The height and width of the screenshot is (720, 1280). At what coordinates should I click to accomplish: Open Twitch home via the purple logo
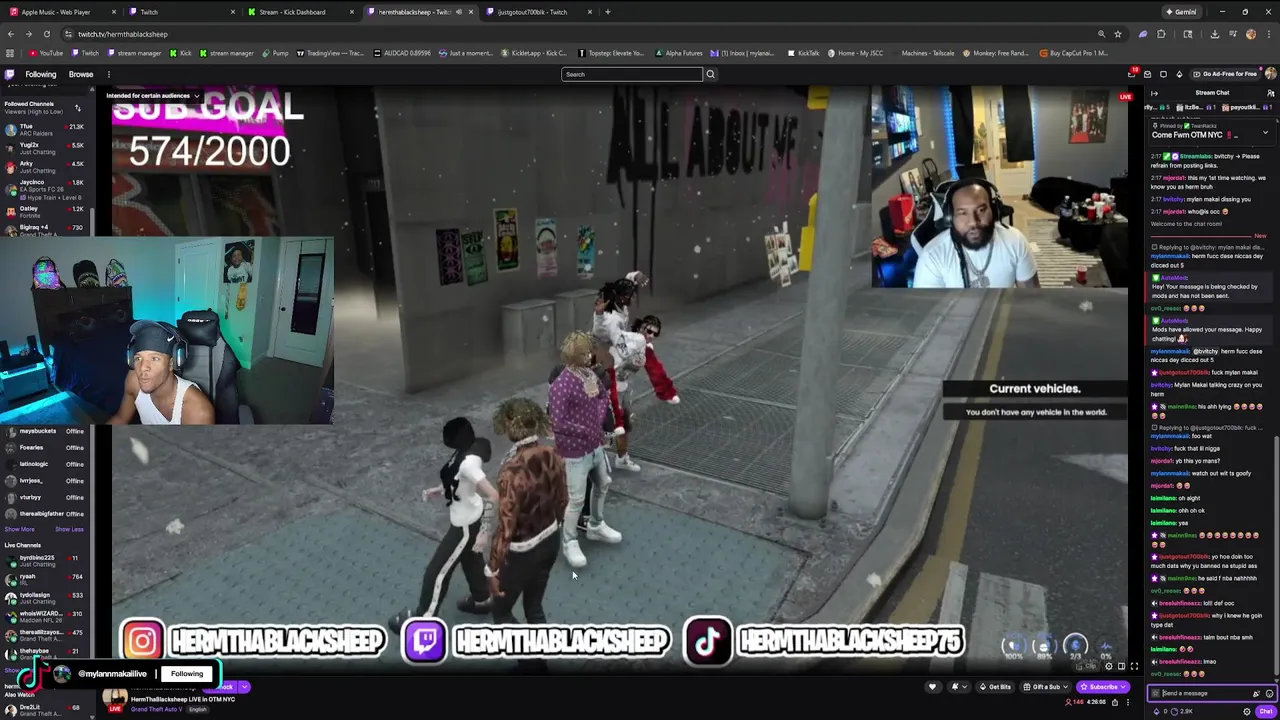[10, 74]
